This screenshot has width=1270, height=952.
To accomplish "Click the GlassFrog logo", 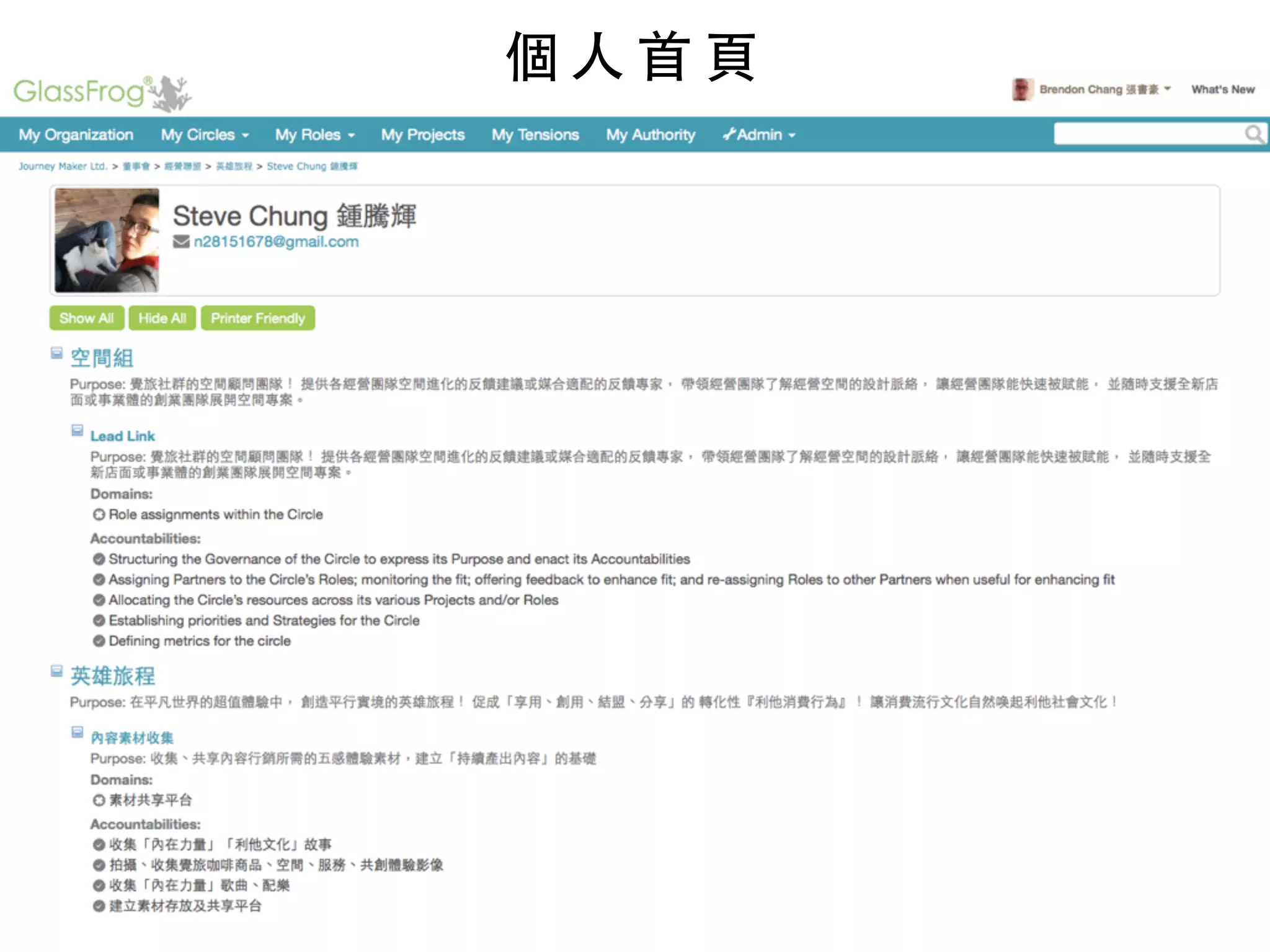I will click(102, 93).
